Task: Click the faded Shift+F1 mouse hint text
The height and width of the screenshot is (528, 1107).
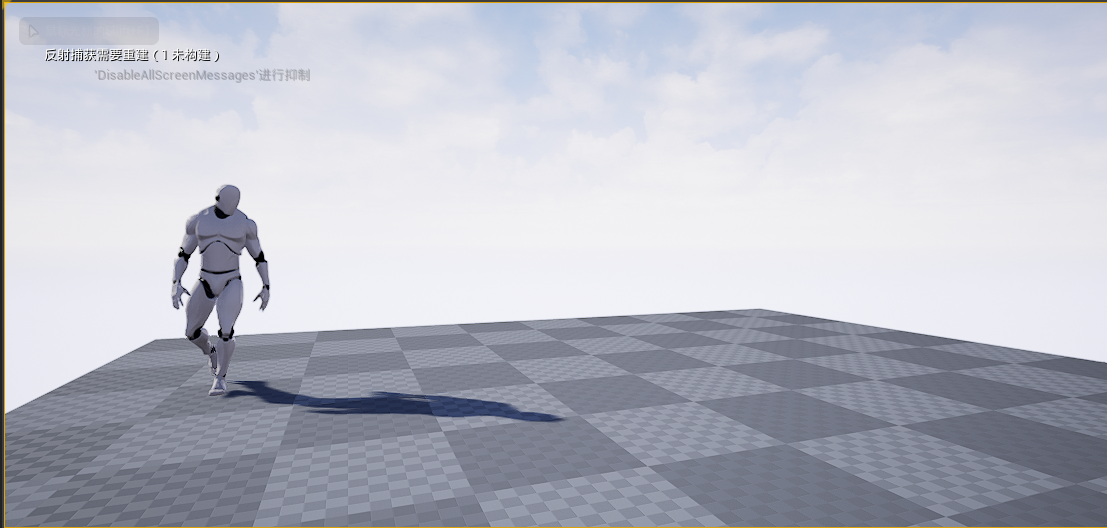Action: point(98,31)
